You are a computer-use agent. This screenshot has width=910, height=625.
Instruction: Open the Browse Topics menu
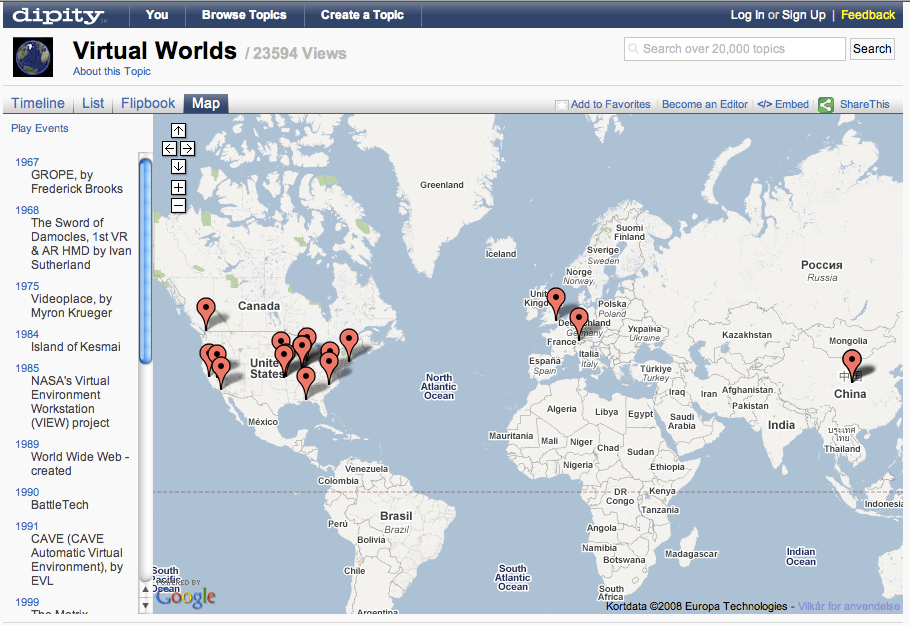click(244, 15)
